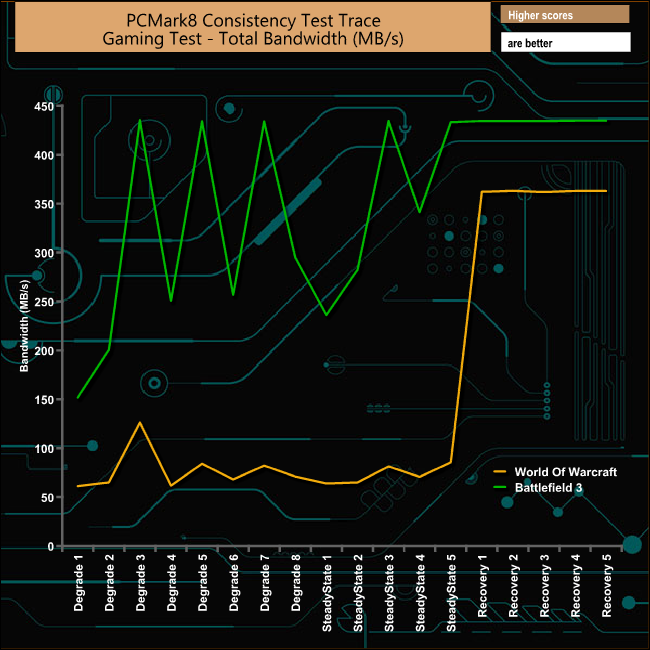Click the Degrade 5 axis label
Screen dimensions: 650x650
(202, 583)
